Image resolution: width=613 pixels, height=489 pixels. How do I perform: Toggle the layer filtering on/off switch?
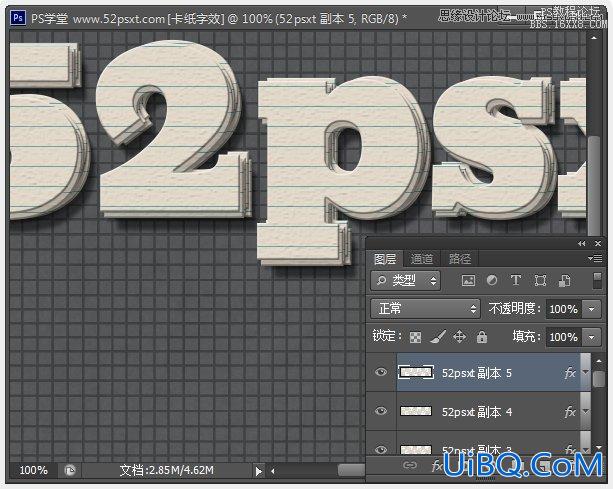point(597,281)
